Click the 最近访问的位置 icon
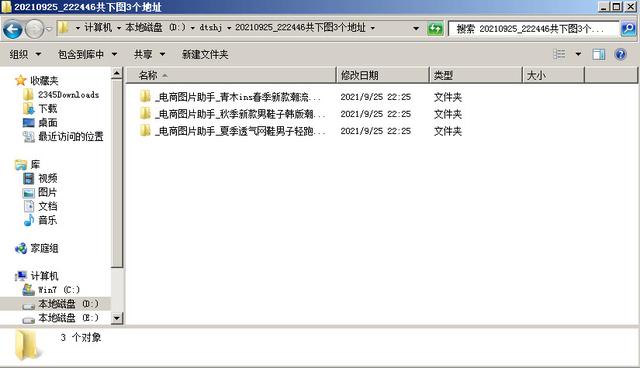 pos(29,137)
